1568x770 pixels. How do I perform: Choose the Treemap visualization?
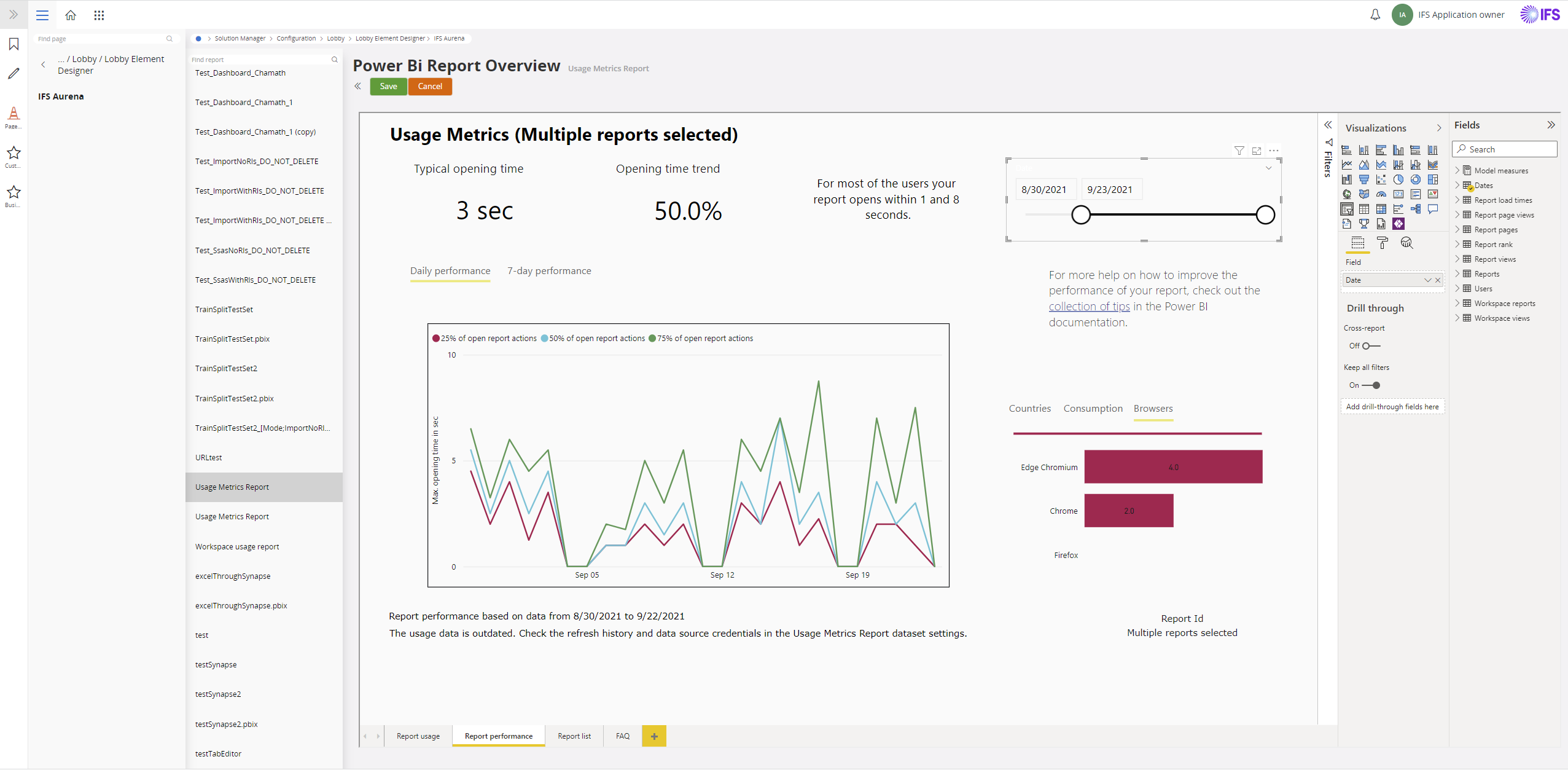(x=1432, y=179)
